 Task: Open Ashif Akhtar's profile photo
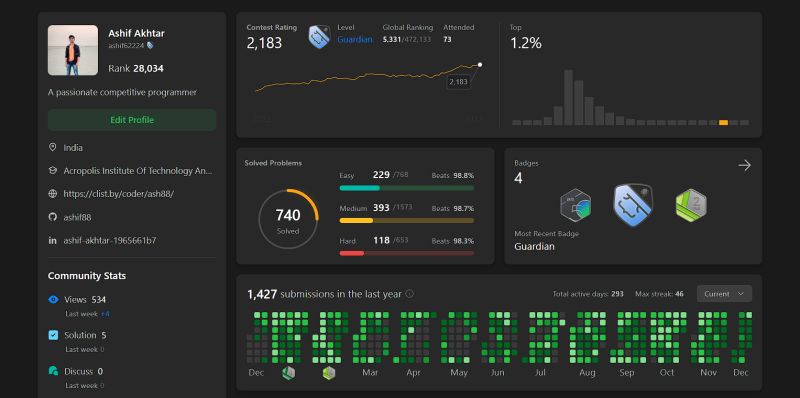(73, 51)
